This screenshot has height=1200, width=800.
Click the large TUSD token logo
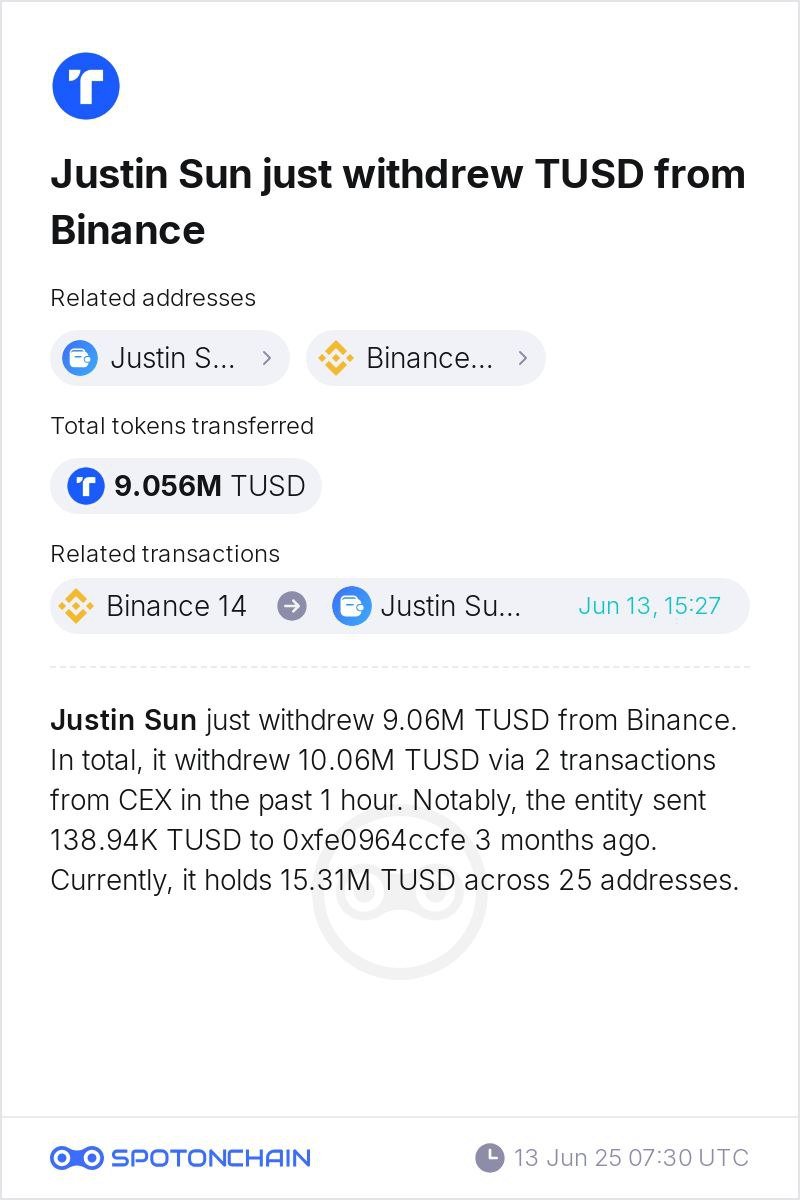(x=86, y=86)
